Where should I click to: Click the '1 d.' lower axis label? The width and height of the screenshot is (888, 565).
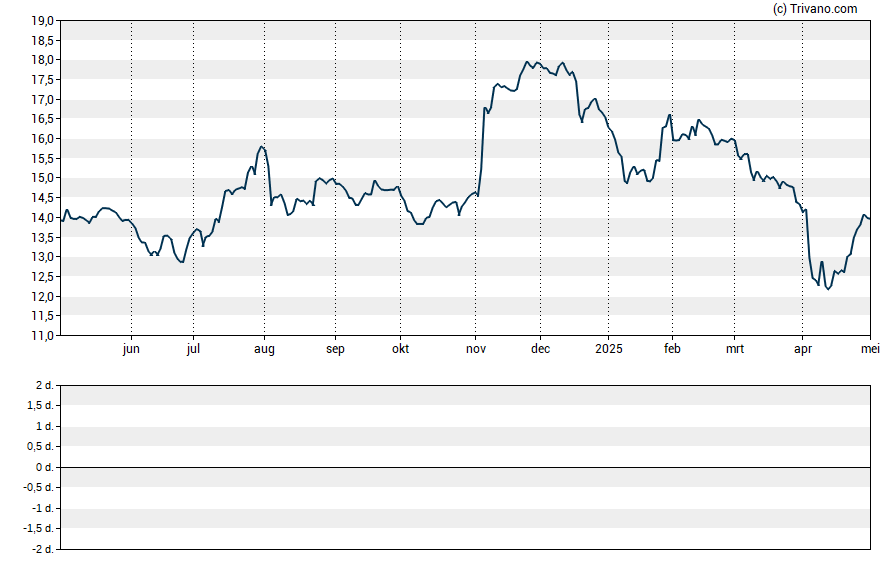(x=45, y=426)
